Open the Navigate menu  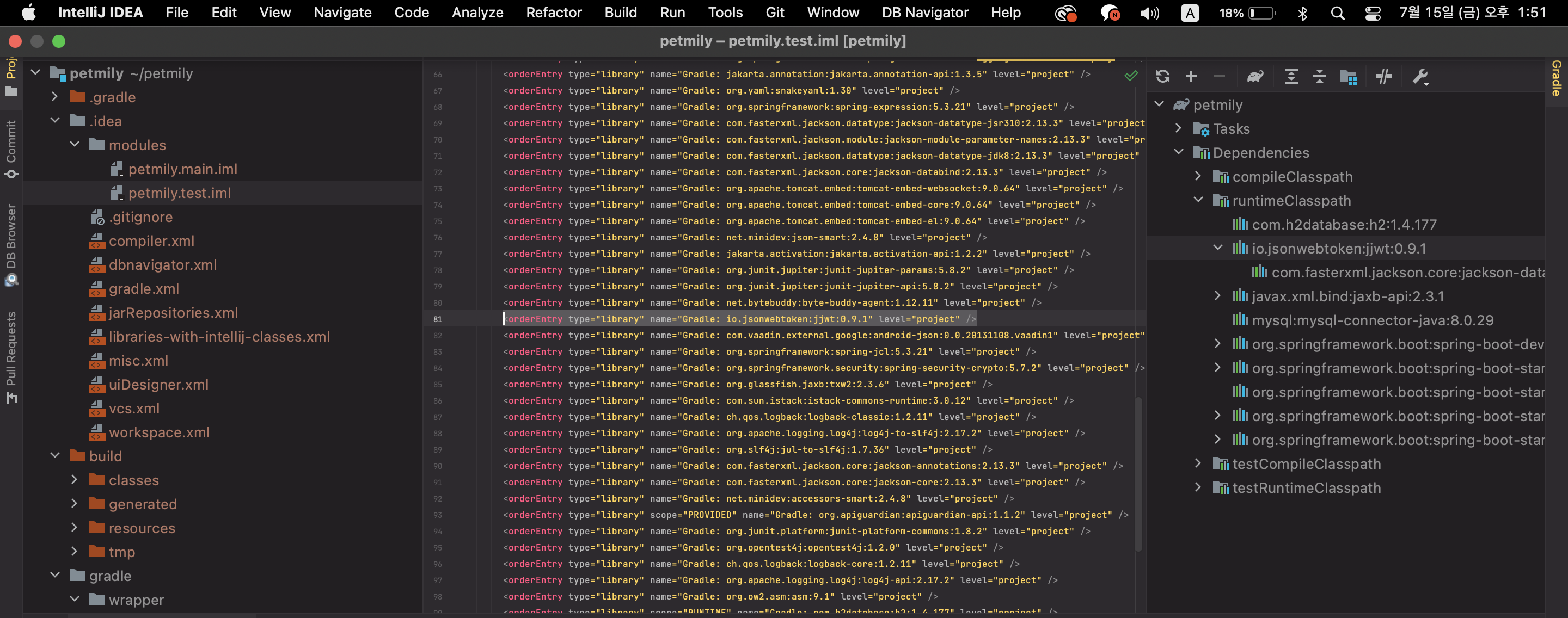pyautogui.click(x=342, y=13)
